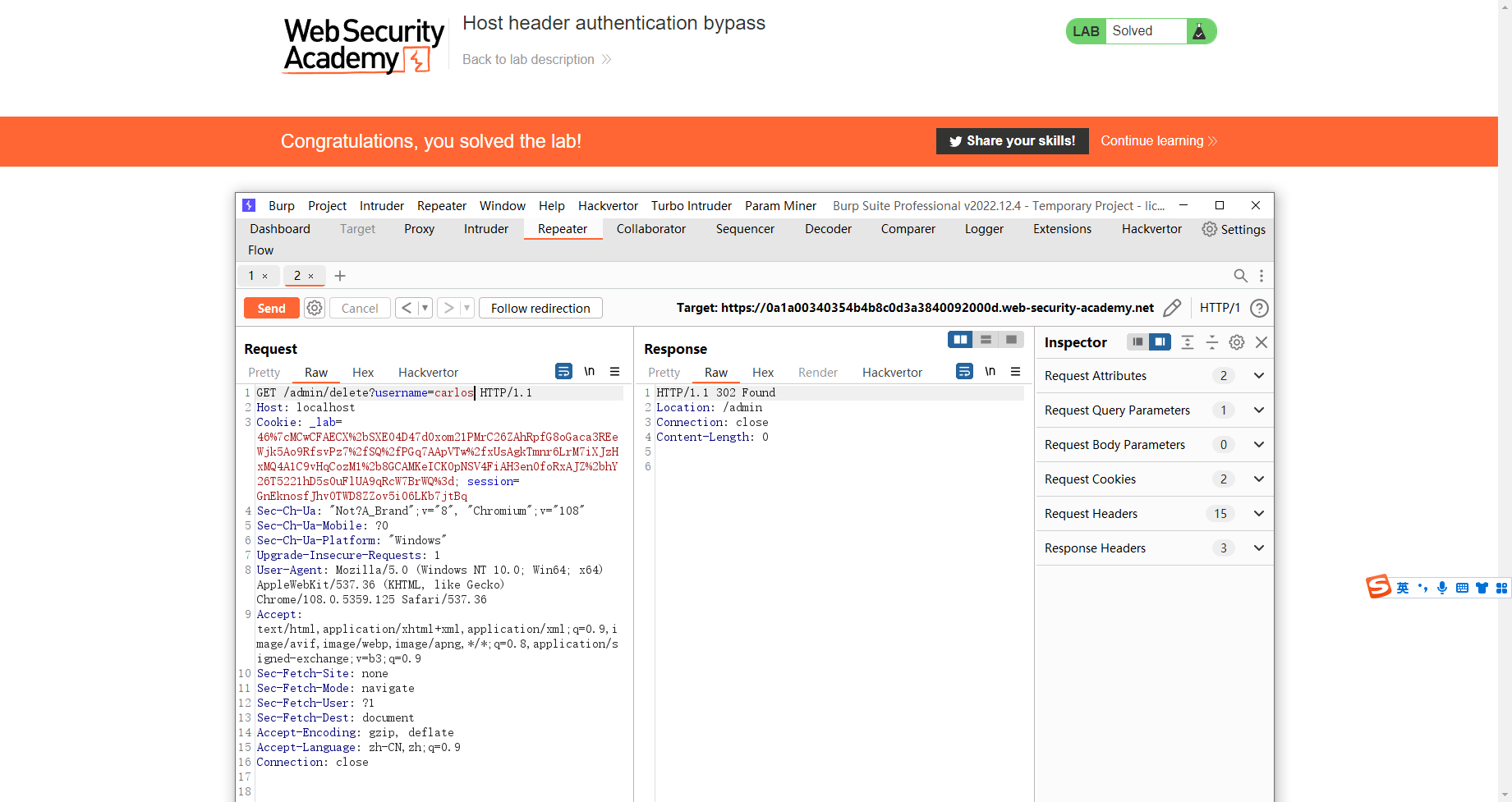Dock Inspector on the left
The height and width of the screenshot is (802, 1512).
tap(1137, 341)
